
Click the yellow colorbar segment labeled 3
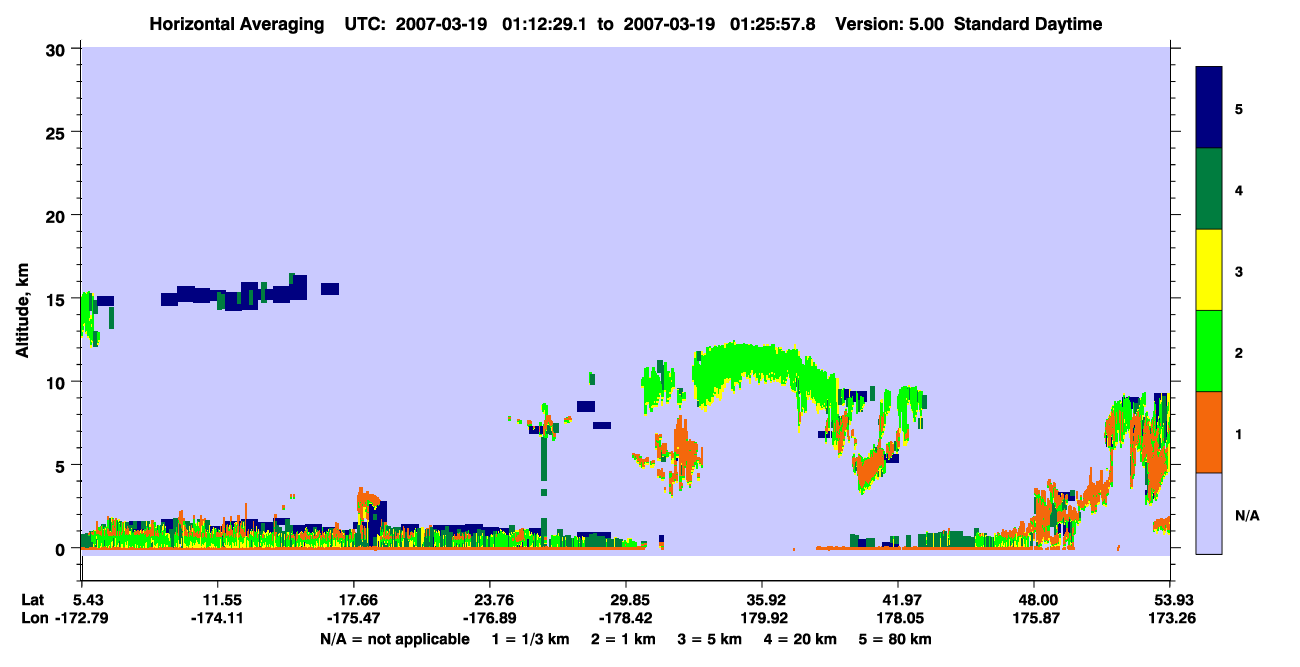click(x=1209, y=270)
